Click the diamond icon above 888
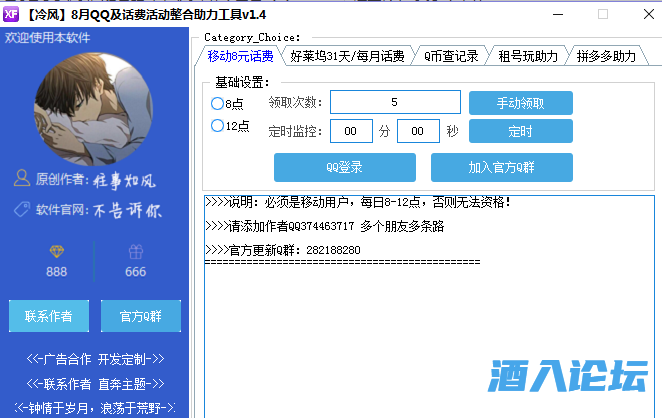This screenshot has height=418, width=662. [56, 251]
